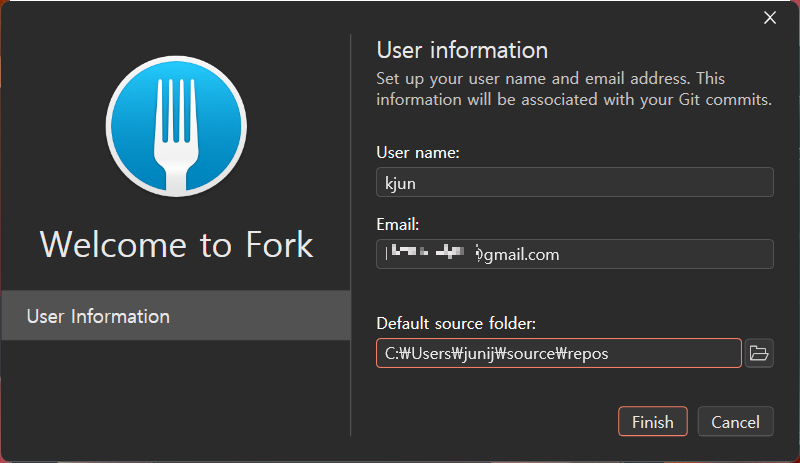Image resolution: width=800 pixels, height=463 pixels.
Task: Focus the Default source folder field
Action: (559, 353)
